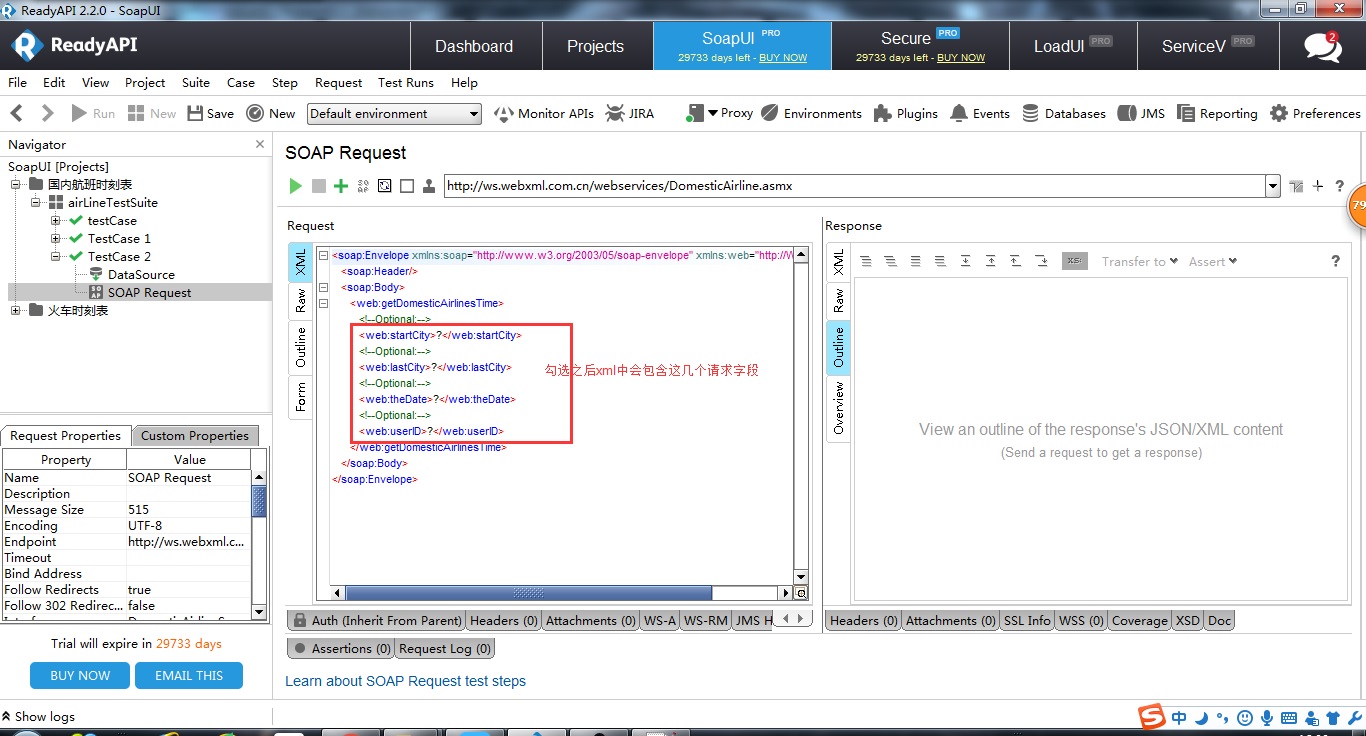Click the Save toolbar button
The width and height of the screenshot is (1366, 736).
[210, 113]
